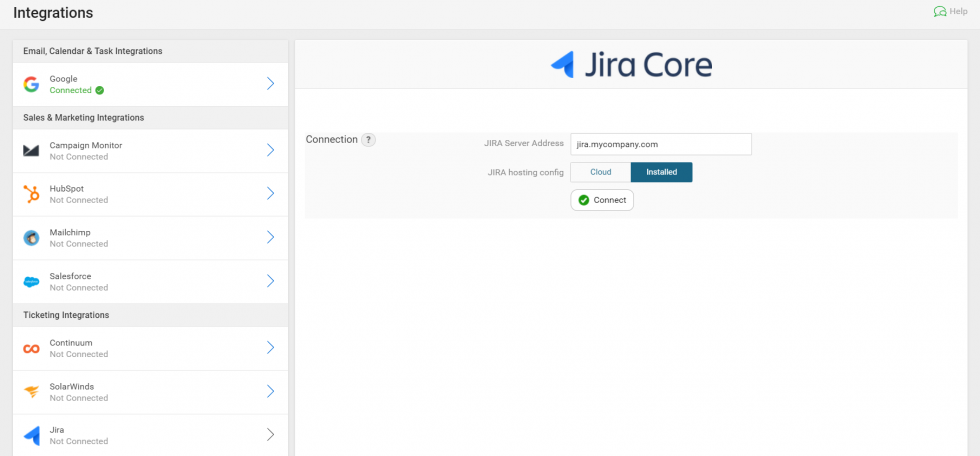Click the Connection section label
The height and width of the screenshot is (456, 980).
(x=331, y=139)
